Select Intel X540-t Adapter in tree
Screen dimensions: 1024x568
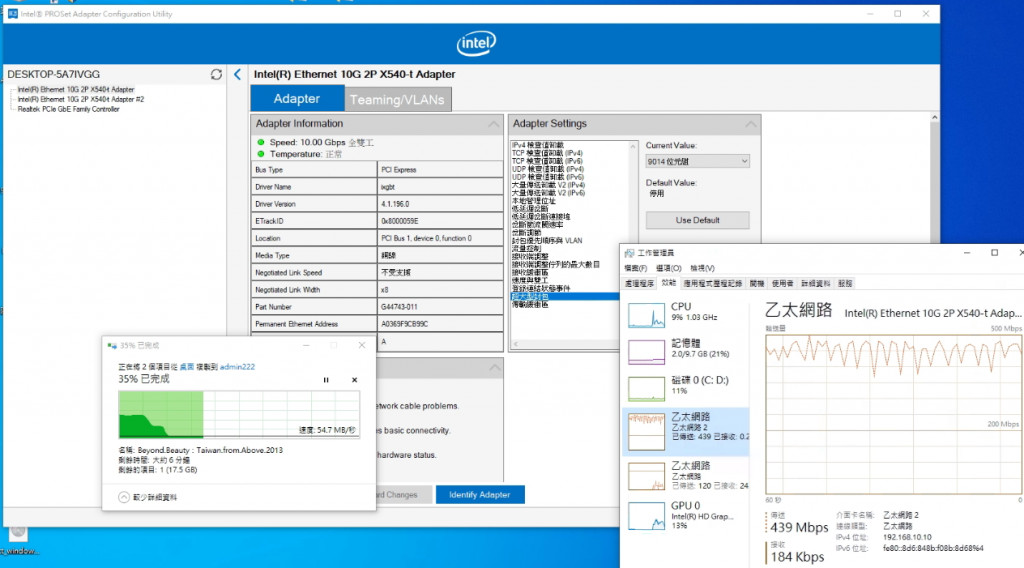tap(76, 89)
